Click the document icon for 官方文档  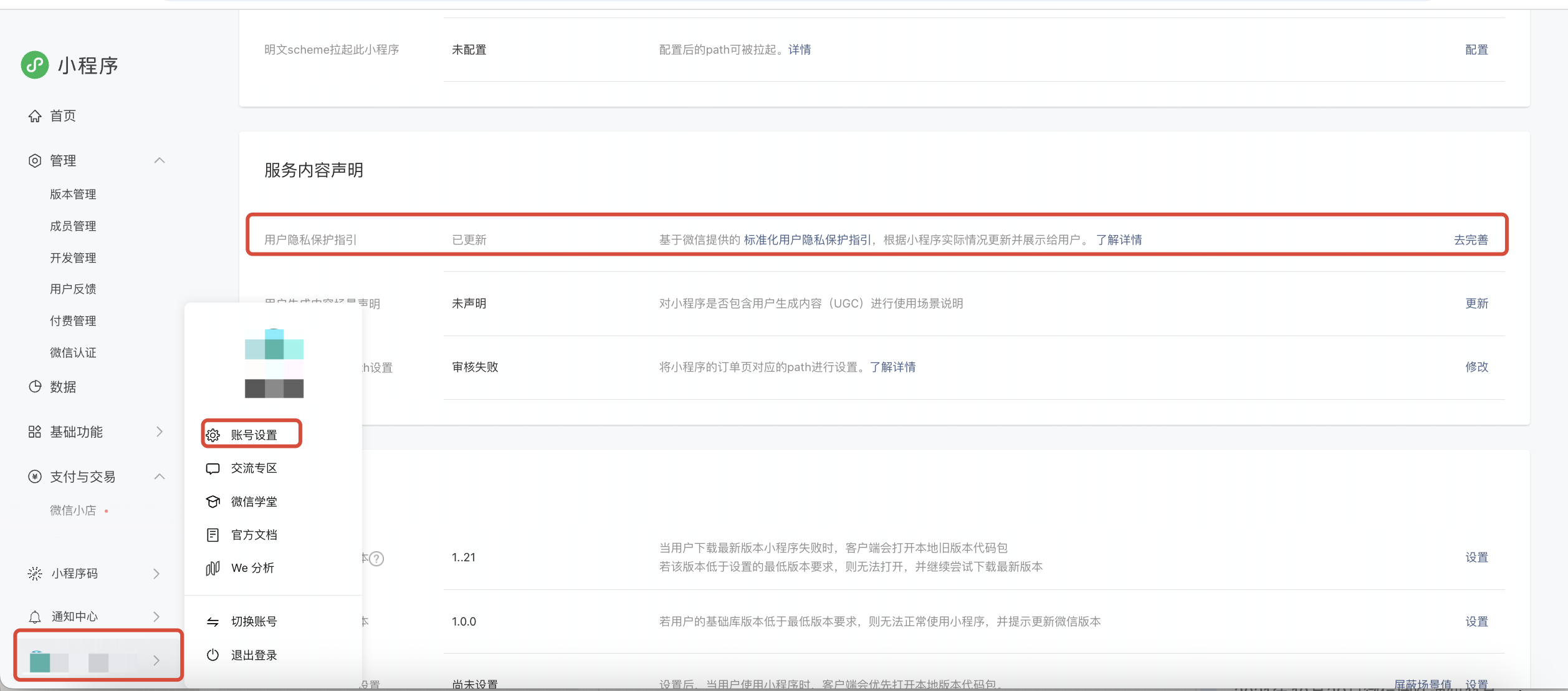click(x=213, y=534)
